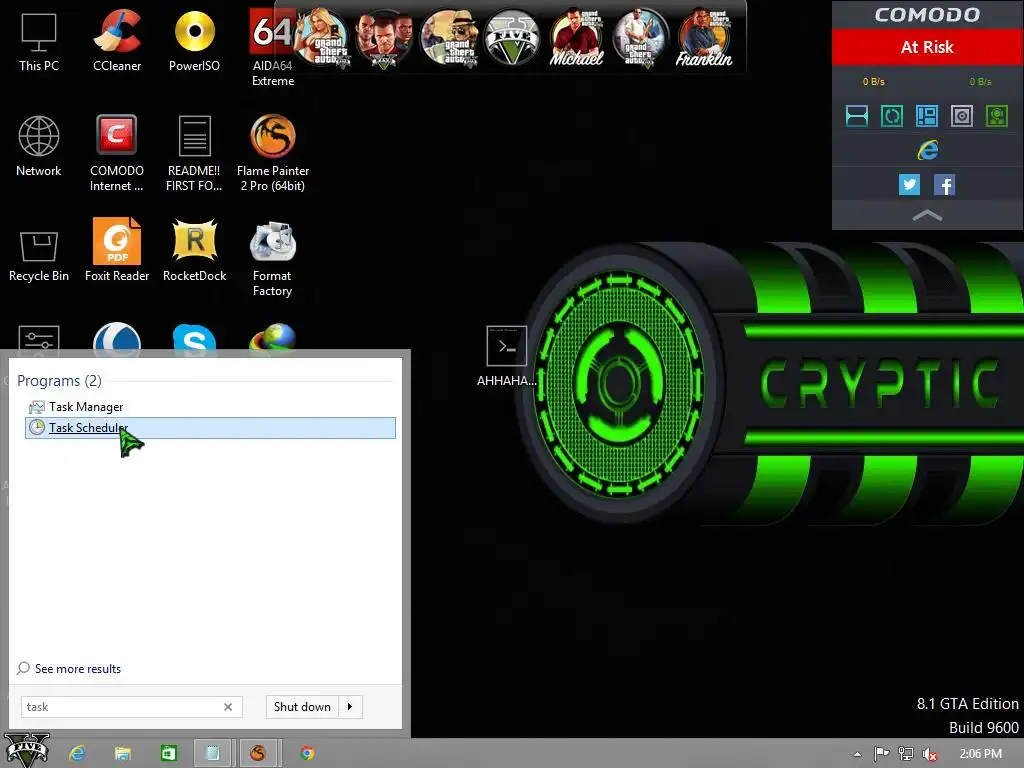Open Task Scheduler search result
This screenshot has height=768, width=1024.
pos(210,428)
